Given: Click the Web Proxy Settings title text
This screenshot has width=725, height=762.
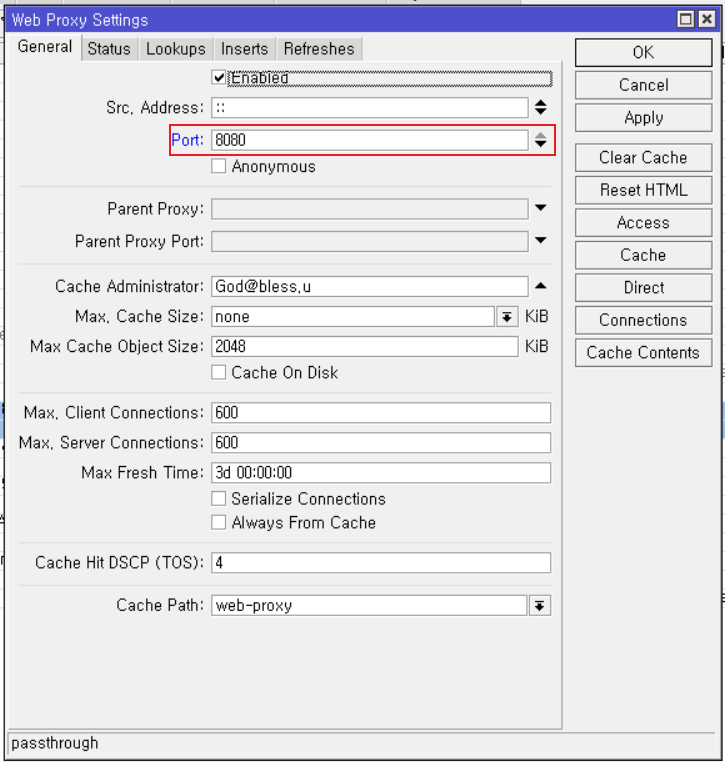Looking at the screenshot, I should coord(80,20).
